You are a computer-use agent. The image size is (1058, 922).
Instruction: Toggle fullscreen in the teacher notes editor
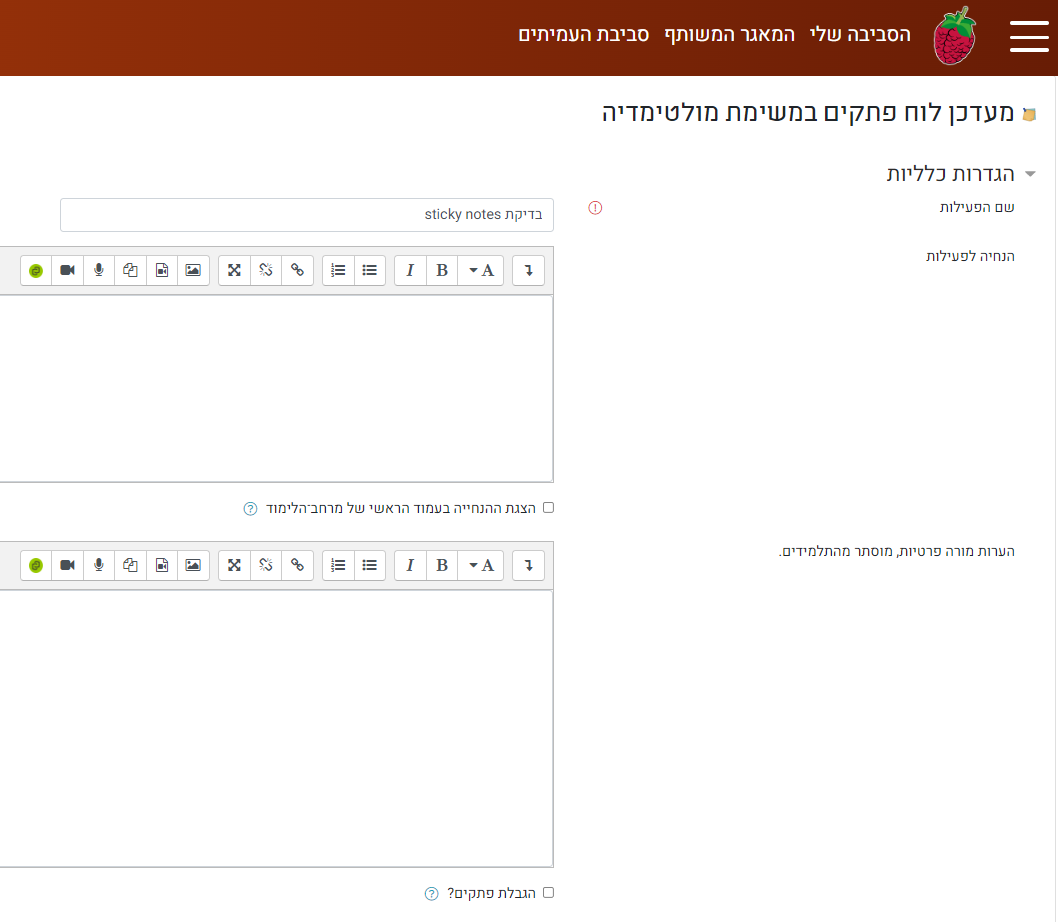coord(234,565)
